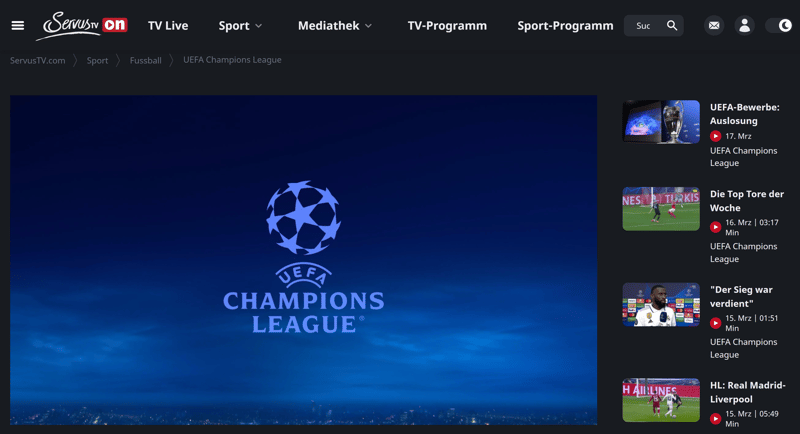Play Die Top Tore der Woche icon
This screenshot has width=800, height=434.
point(715,227)
